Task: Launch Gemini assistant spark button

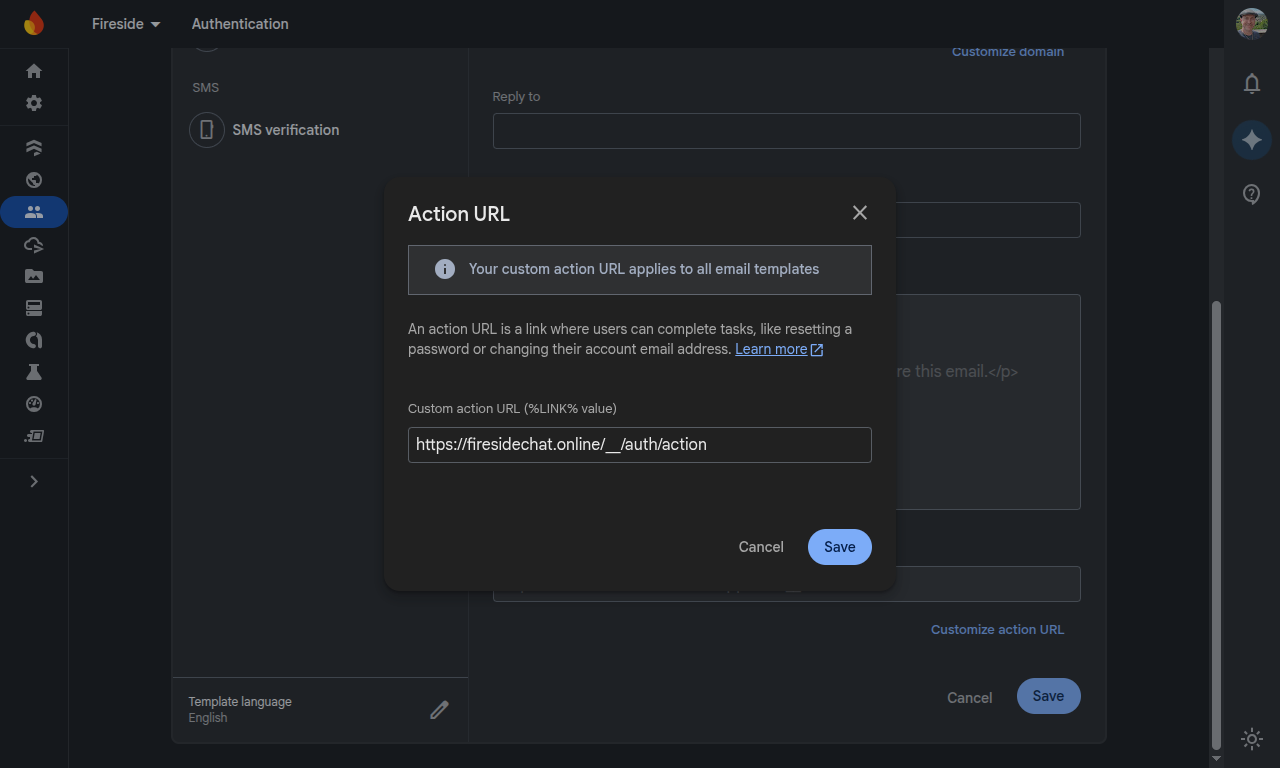Action: click(1251, 139)
